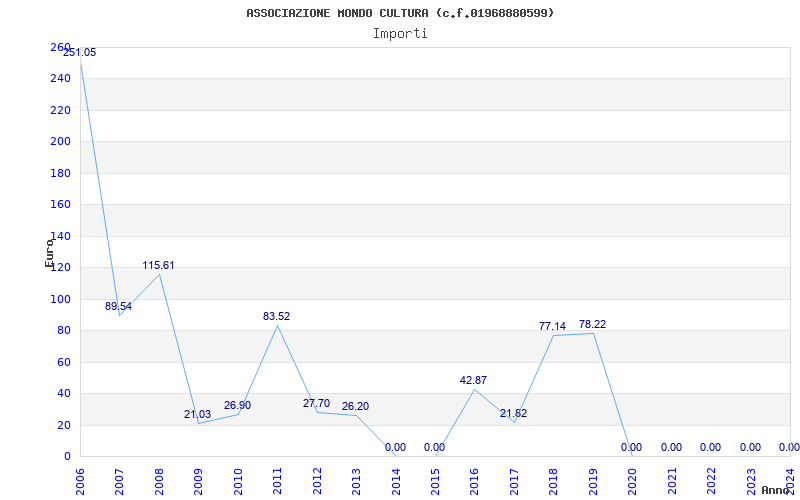Click the 2022 year tick label
Screen dimensions: 800x500
pyautogui.click(x=711, y=483)
